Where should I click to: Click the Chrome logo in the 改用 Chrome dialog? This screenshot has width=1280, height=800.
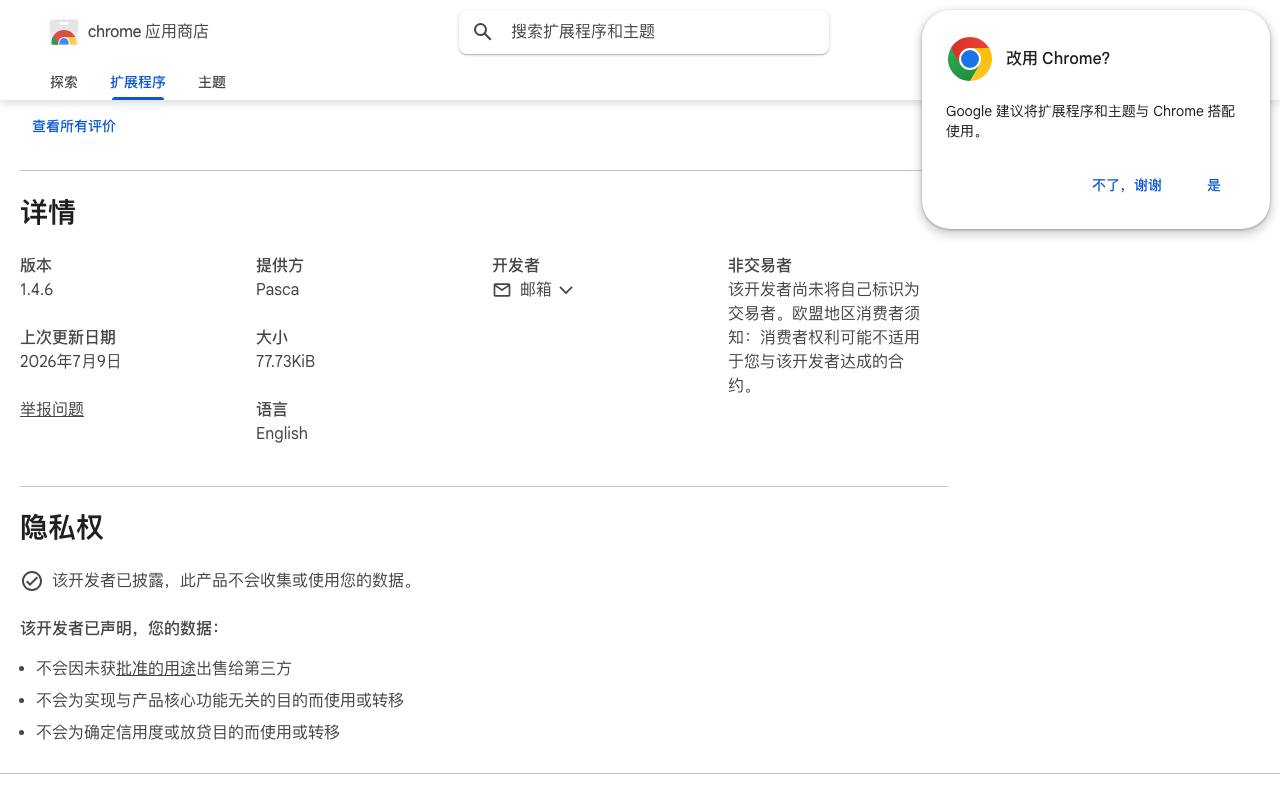pyautogui.click(x=970, y=59)
